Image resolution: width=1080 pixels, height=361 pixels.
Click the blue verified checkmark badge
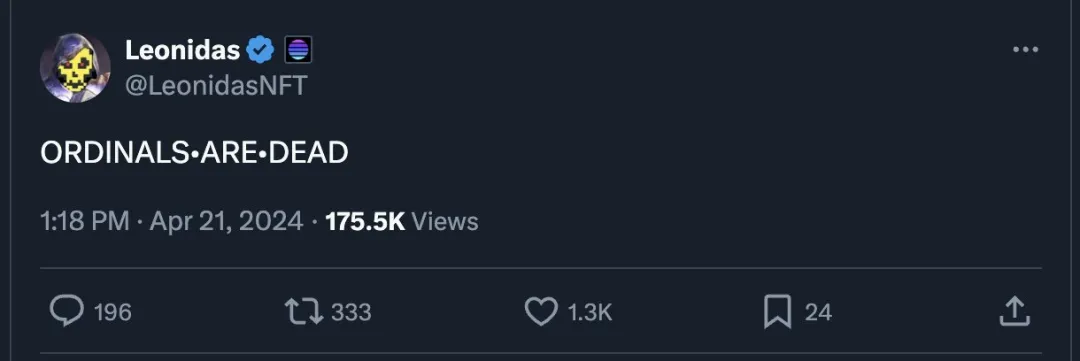tap(261, 50)
